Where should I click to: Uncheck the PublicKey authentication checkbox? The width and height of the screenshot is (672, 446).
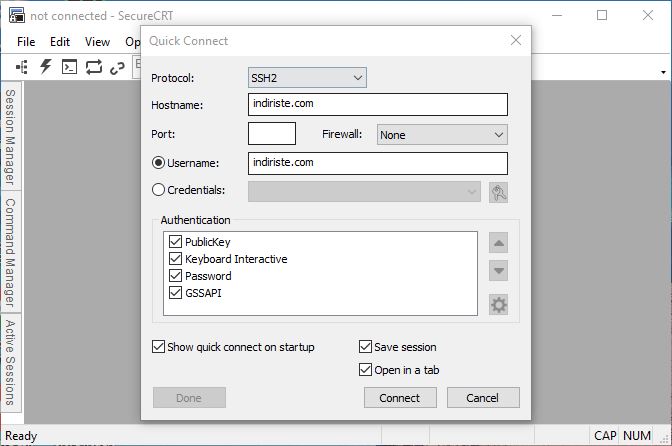click(175, 242)
